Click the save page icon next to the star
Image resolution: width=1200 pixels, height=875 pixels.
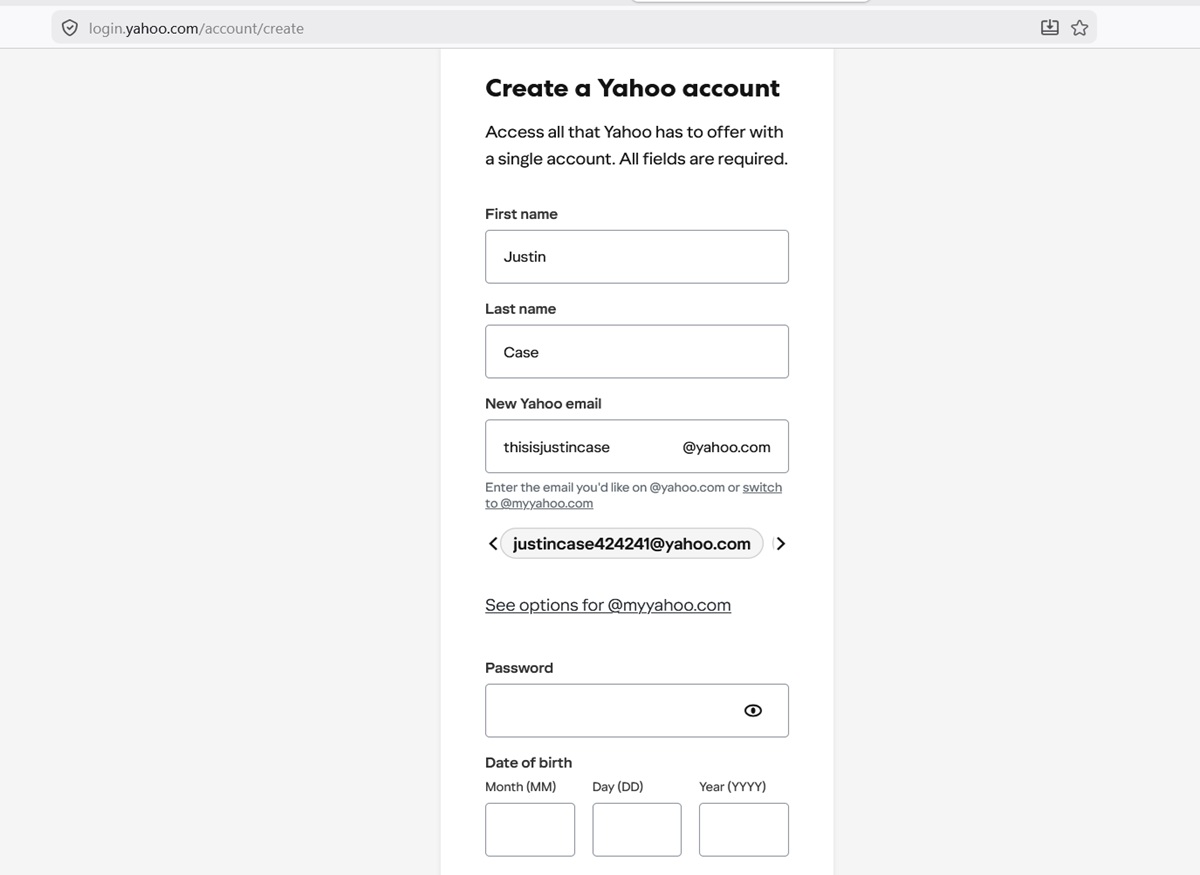point(1049,27)
